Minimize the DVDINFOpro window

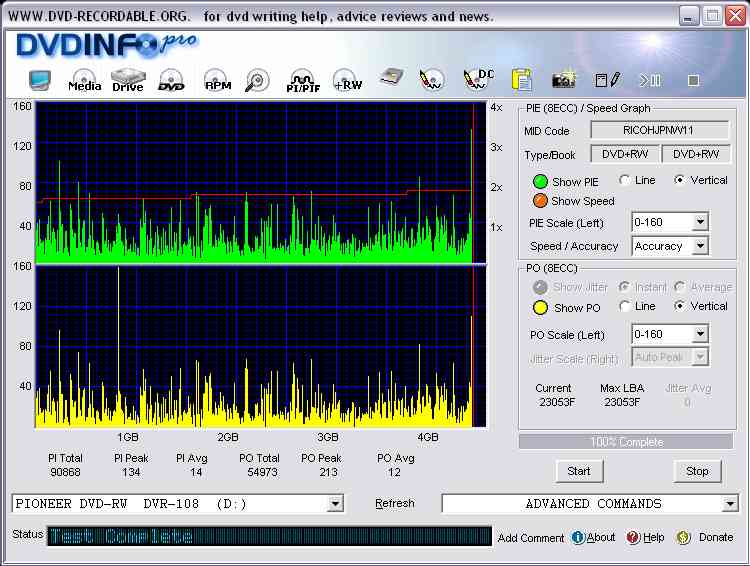coord(688,16)
